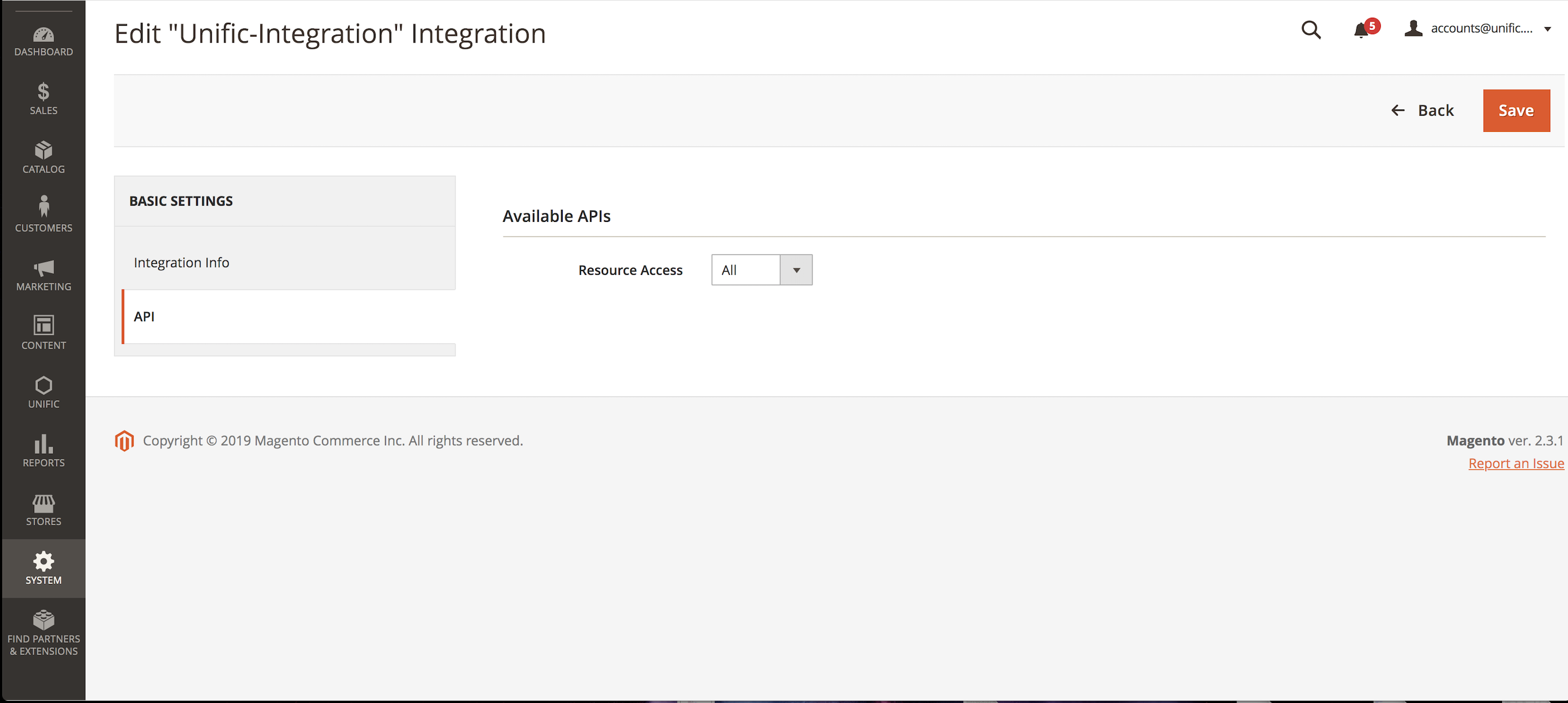Click the user account avatar icon
Image resolution: width=1568 pixels, height=703 pixels.
click(x=1413, y=28)
